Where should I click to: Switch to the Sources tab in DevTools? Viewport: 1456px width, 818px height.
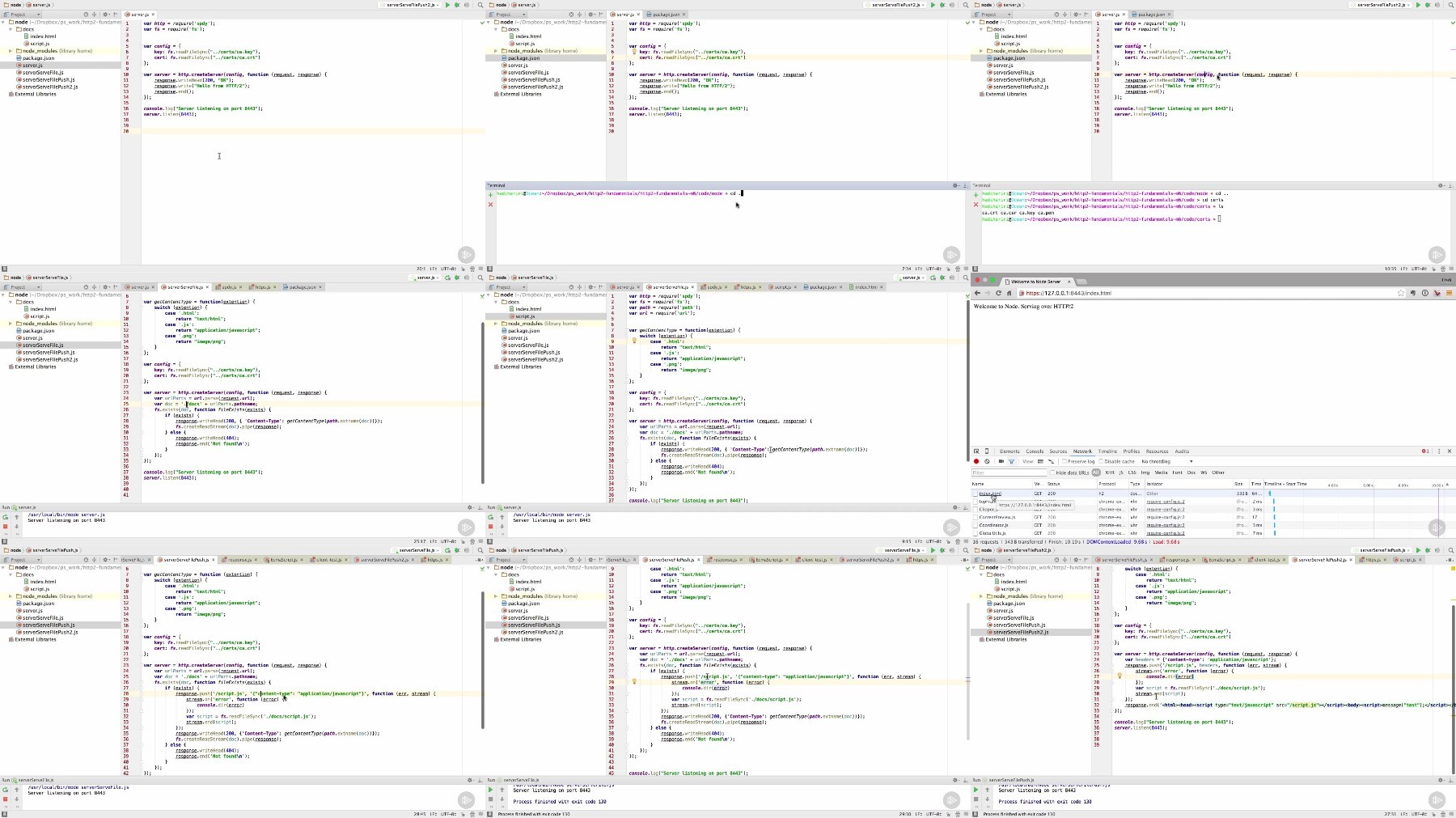(x=1058, y=451)
